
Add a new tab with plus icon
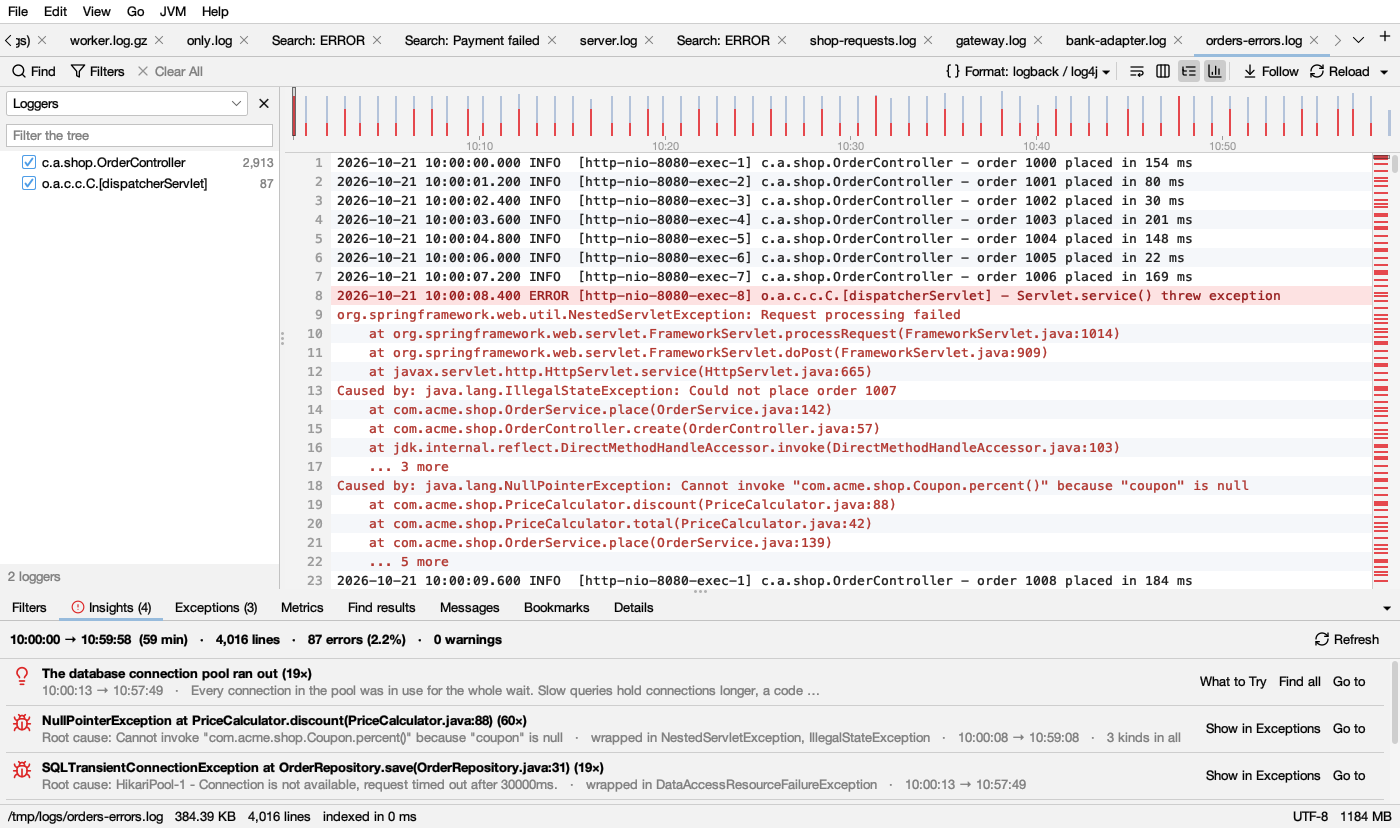[1385, 38]
